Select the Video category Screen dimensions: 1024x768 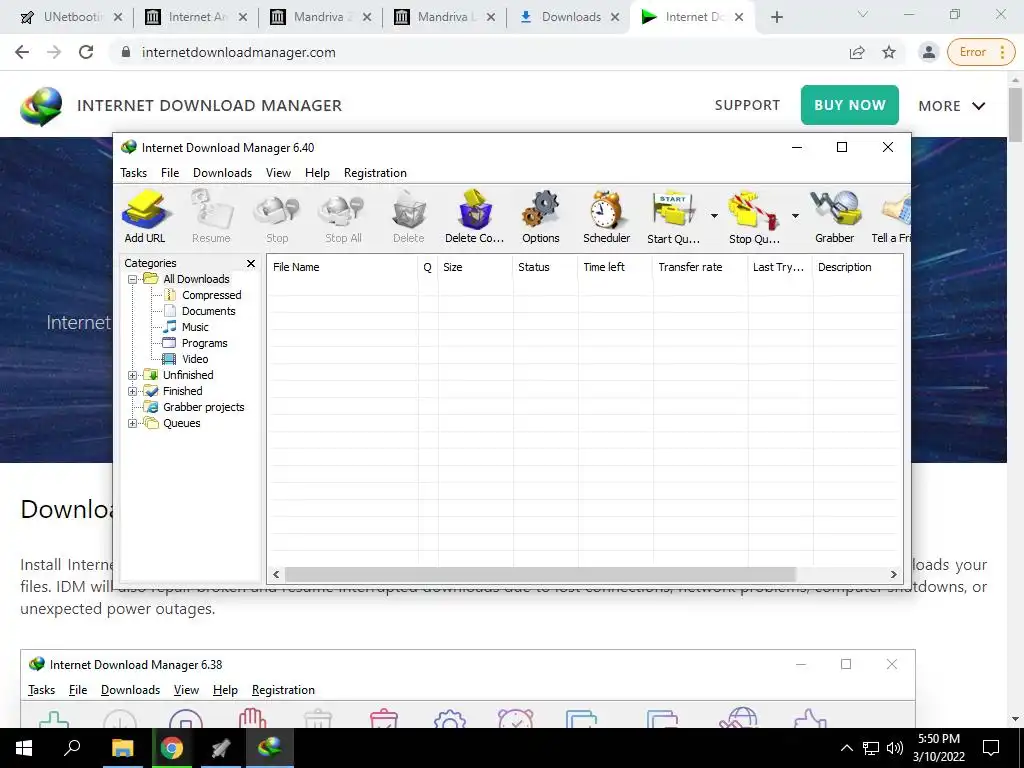[x=195, y=359]
